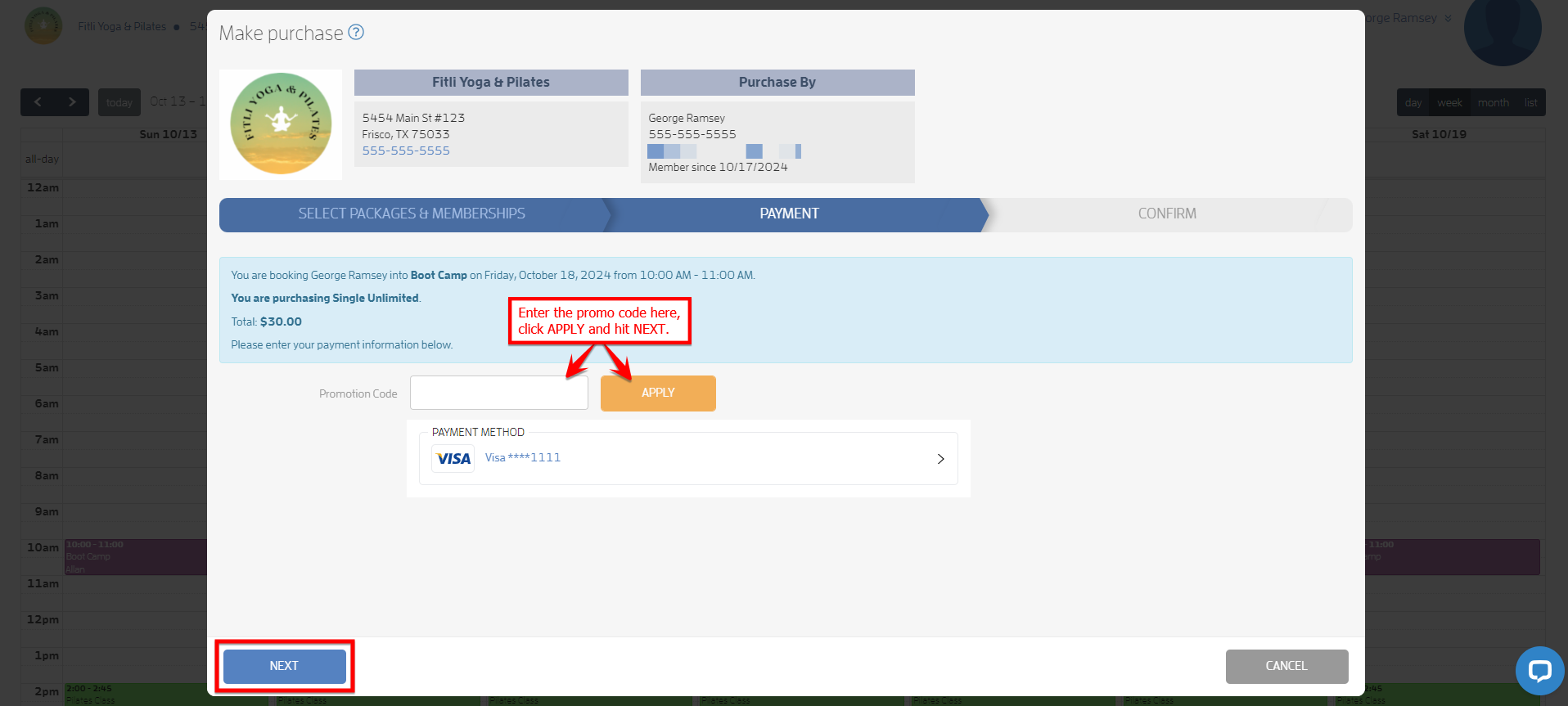
Task: Click the George Ramsey purchaser name
Action: 687,118
